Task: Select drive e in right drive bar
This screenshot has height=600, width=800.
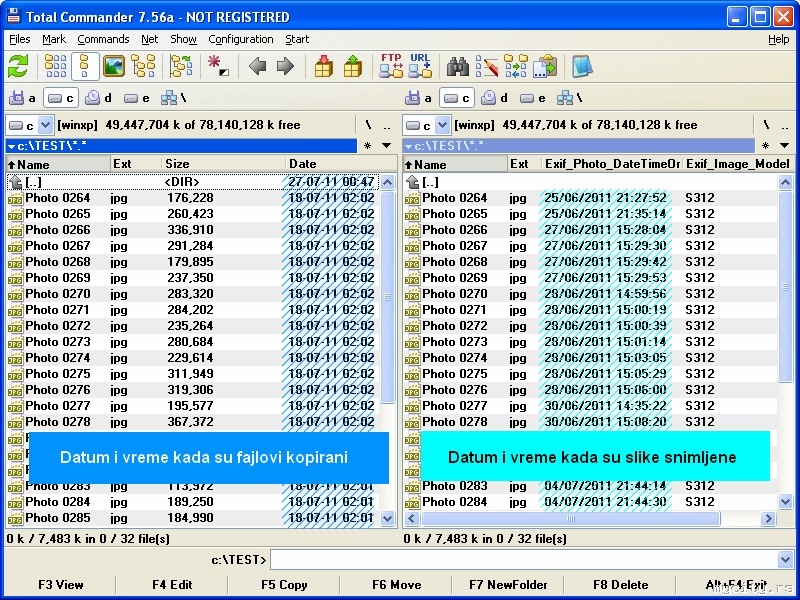Action: [x=533, y=98]
